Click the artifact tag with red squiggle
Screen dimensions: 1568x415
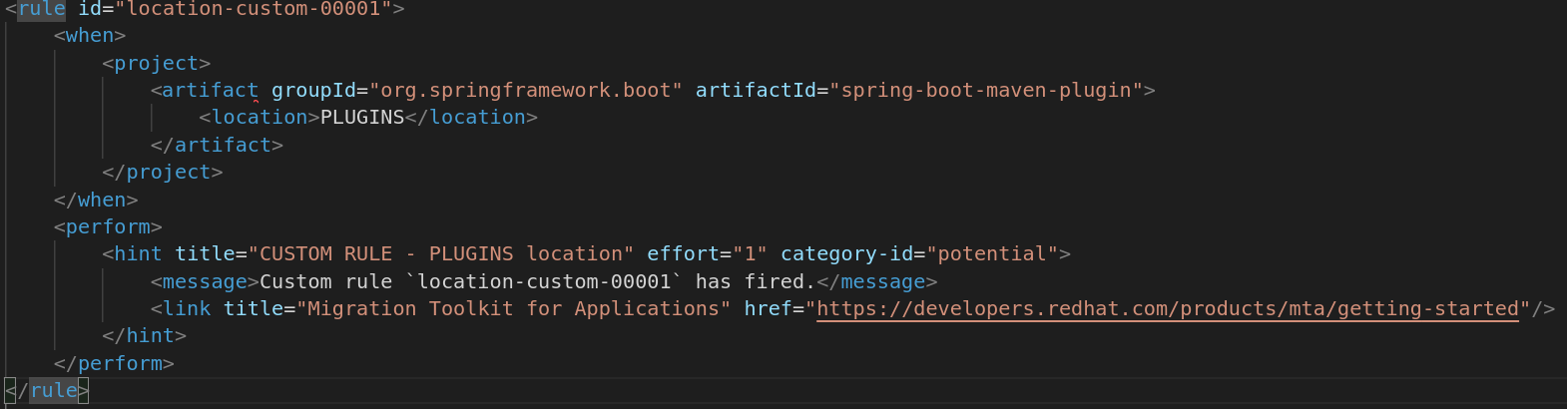point(211,91)
